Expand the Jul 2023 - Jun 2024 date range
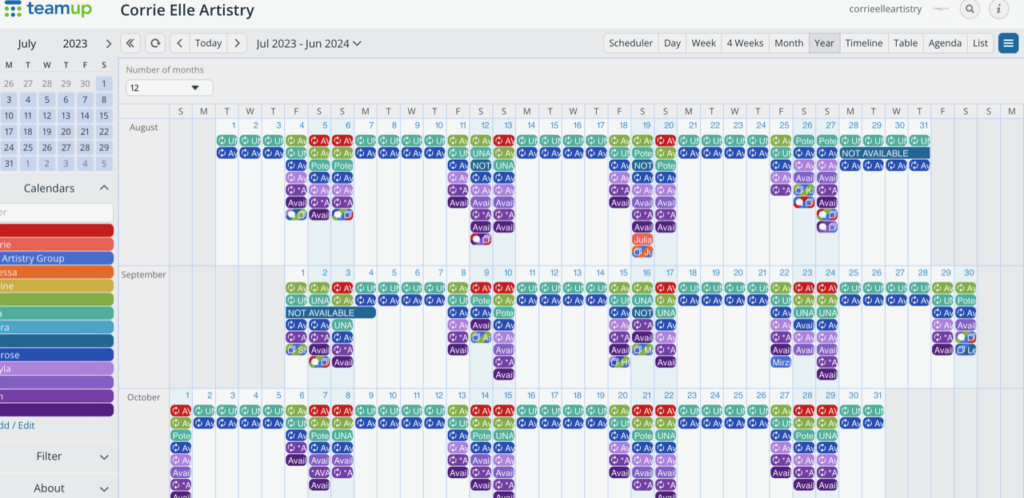This screenshot has width=1024, height=498. [x=309, y=43]
